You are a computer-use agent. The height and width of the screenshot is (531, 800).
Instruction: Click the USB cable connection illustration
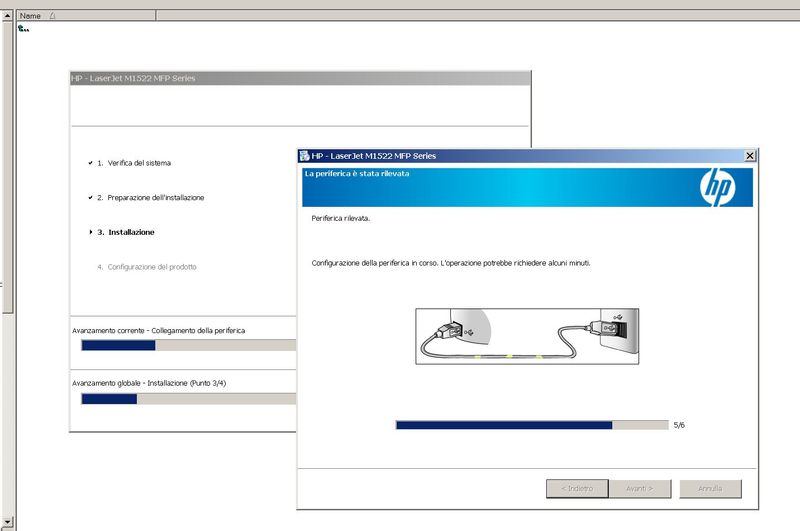click(x=527, y=336)
